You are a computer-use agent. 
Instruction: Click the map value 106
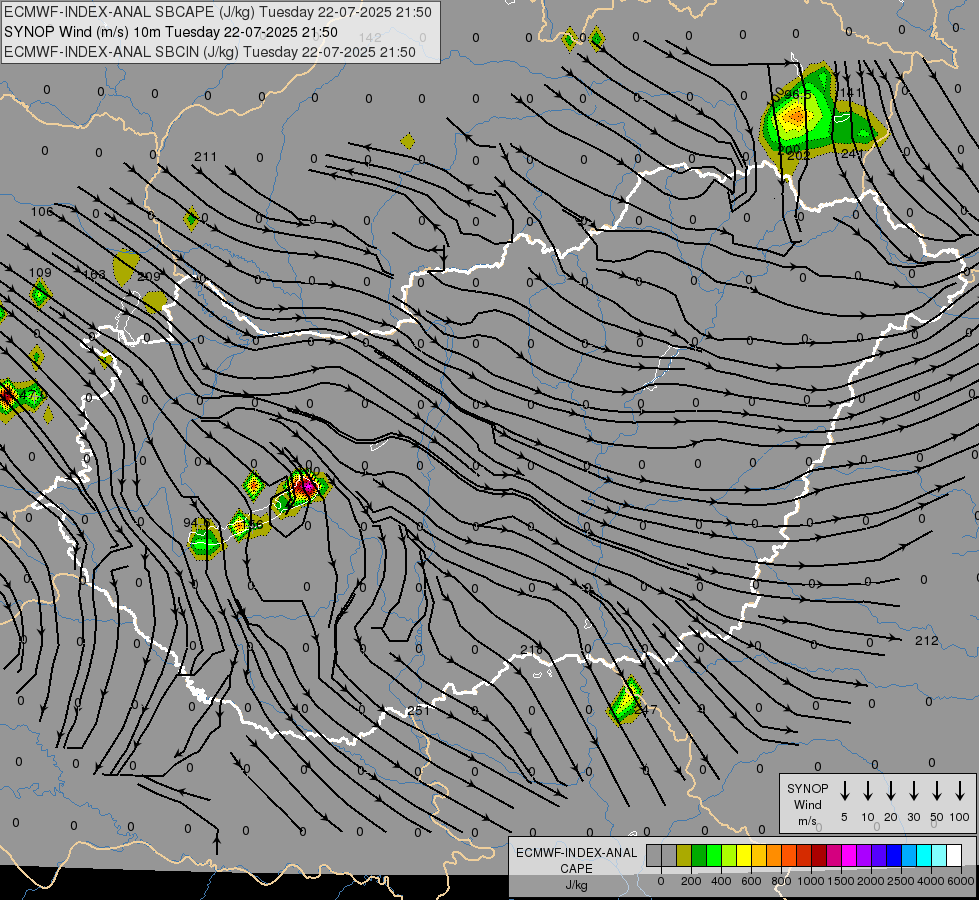[42, 212]
